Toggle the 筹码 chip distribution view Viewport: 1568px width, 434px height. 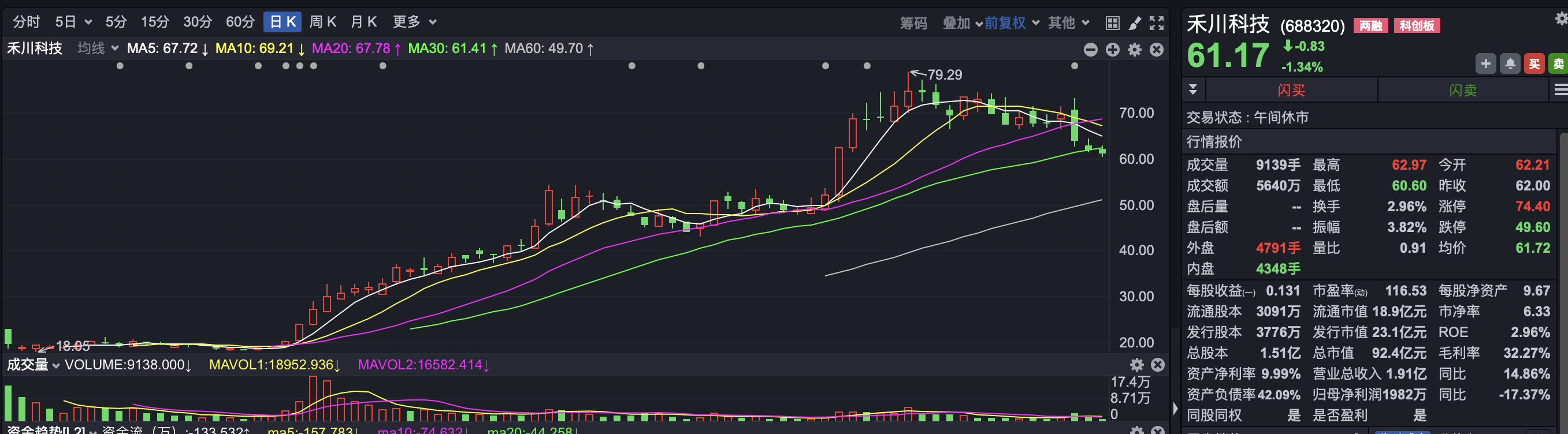tap(913, 23)
